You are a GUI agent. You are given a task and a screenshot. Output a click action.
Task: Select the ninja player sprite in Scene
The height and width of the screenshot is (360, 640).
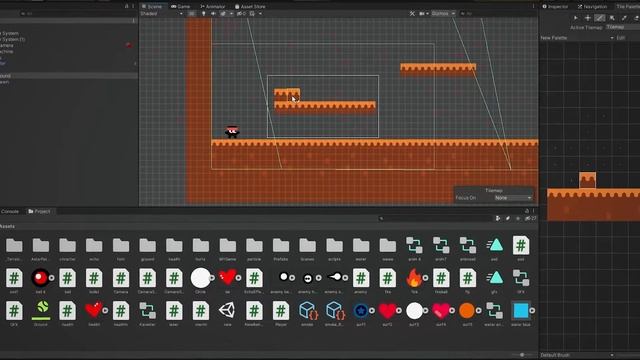coord(232,131)
